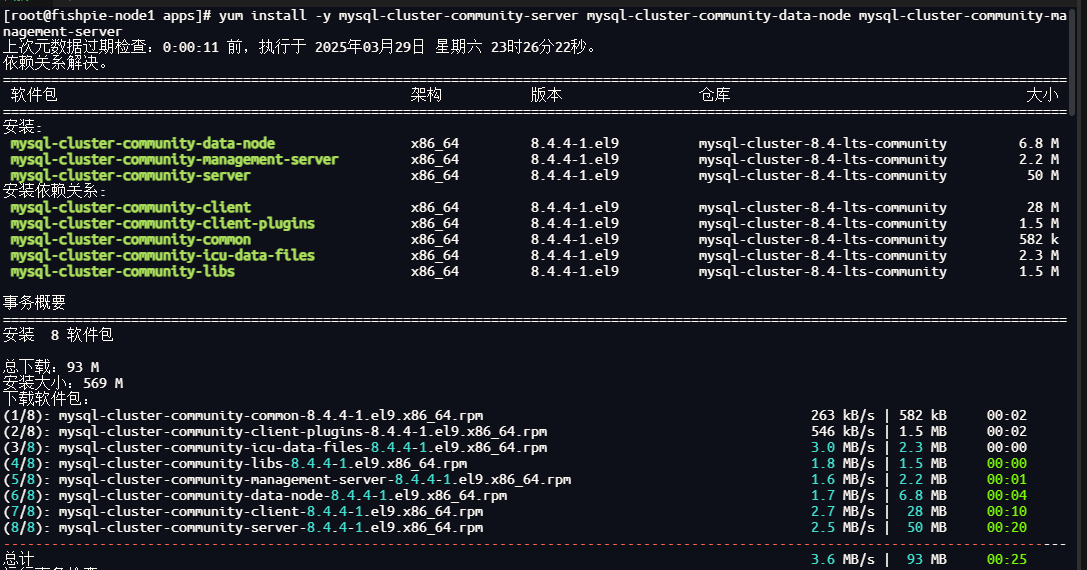Select mysql-cluster-community-client-plugins in dependency table
This screenshot has width=1087, height=570.
click(163, 223)
